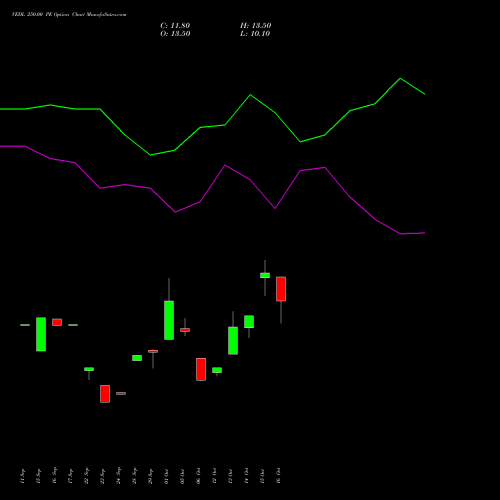Click the green candle above 13 Oct

[x=233, y=341]
